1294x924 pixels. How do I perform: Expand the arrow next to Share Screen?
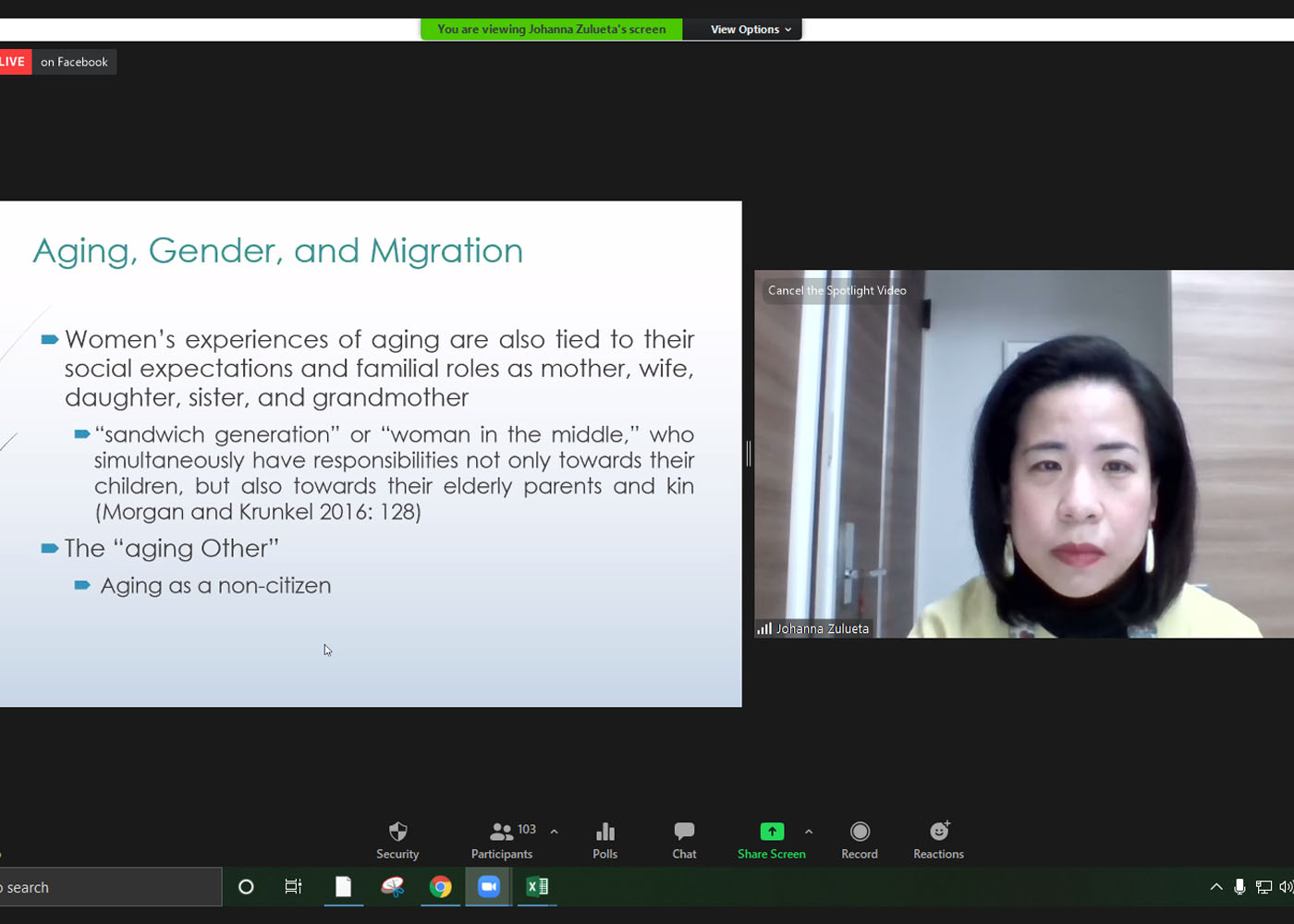(809, 832)
